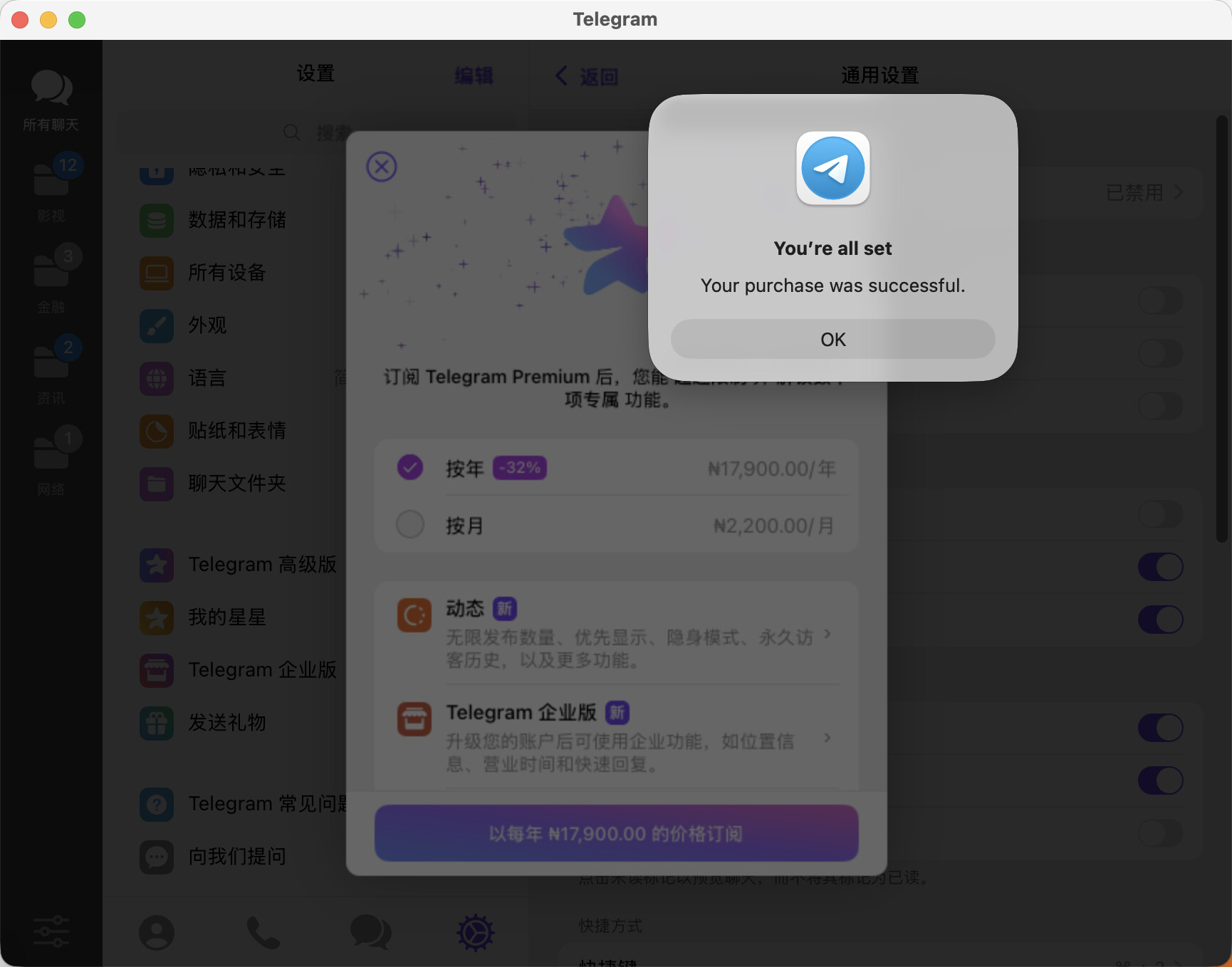Expand the Telegram Business feature chevron
The image size is (1232, 967).
[x=827, y=738]
